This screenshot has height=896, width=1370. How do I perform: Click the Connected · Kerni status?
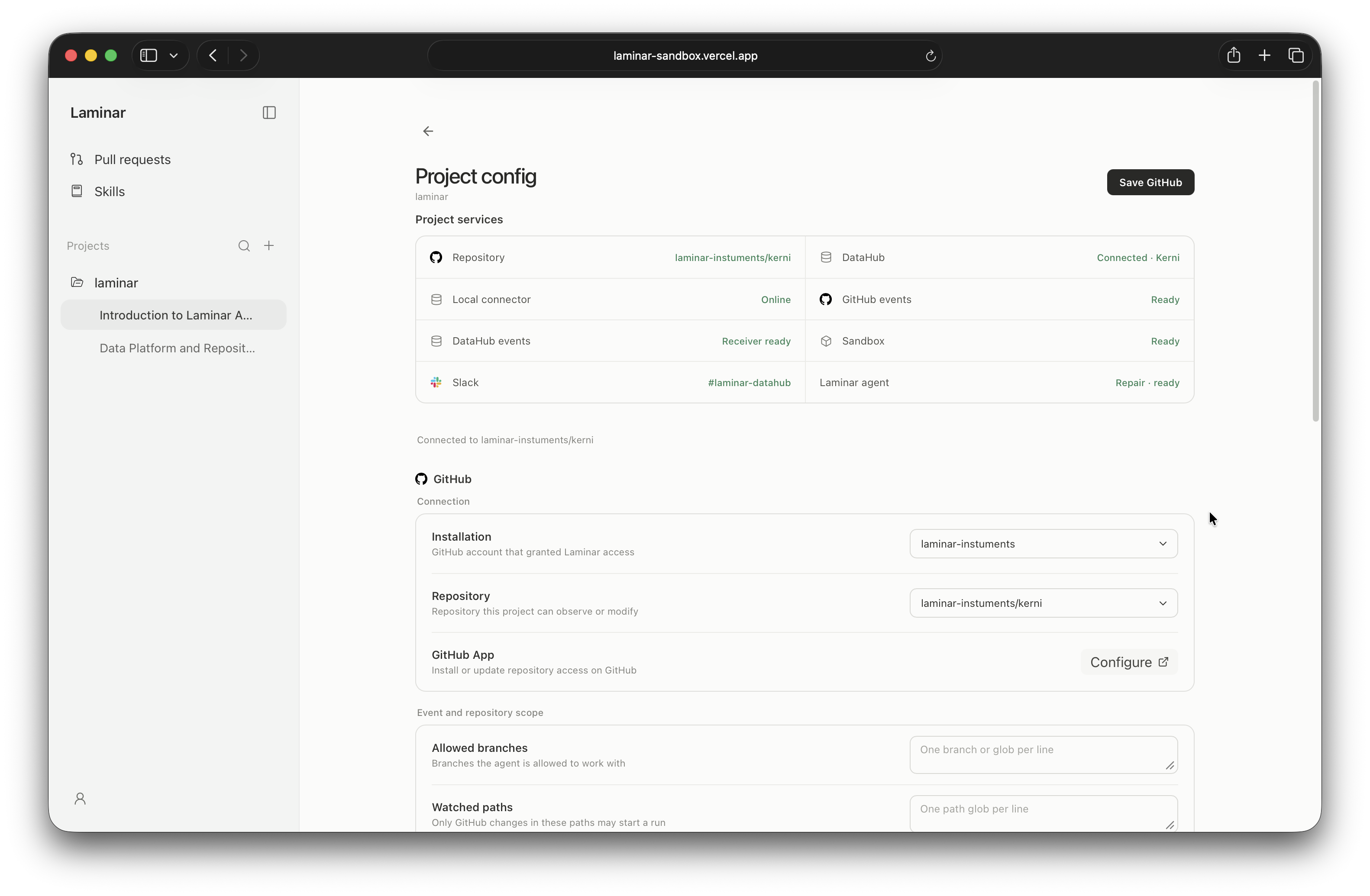[x=1137, y=257]
